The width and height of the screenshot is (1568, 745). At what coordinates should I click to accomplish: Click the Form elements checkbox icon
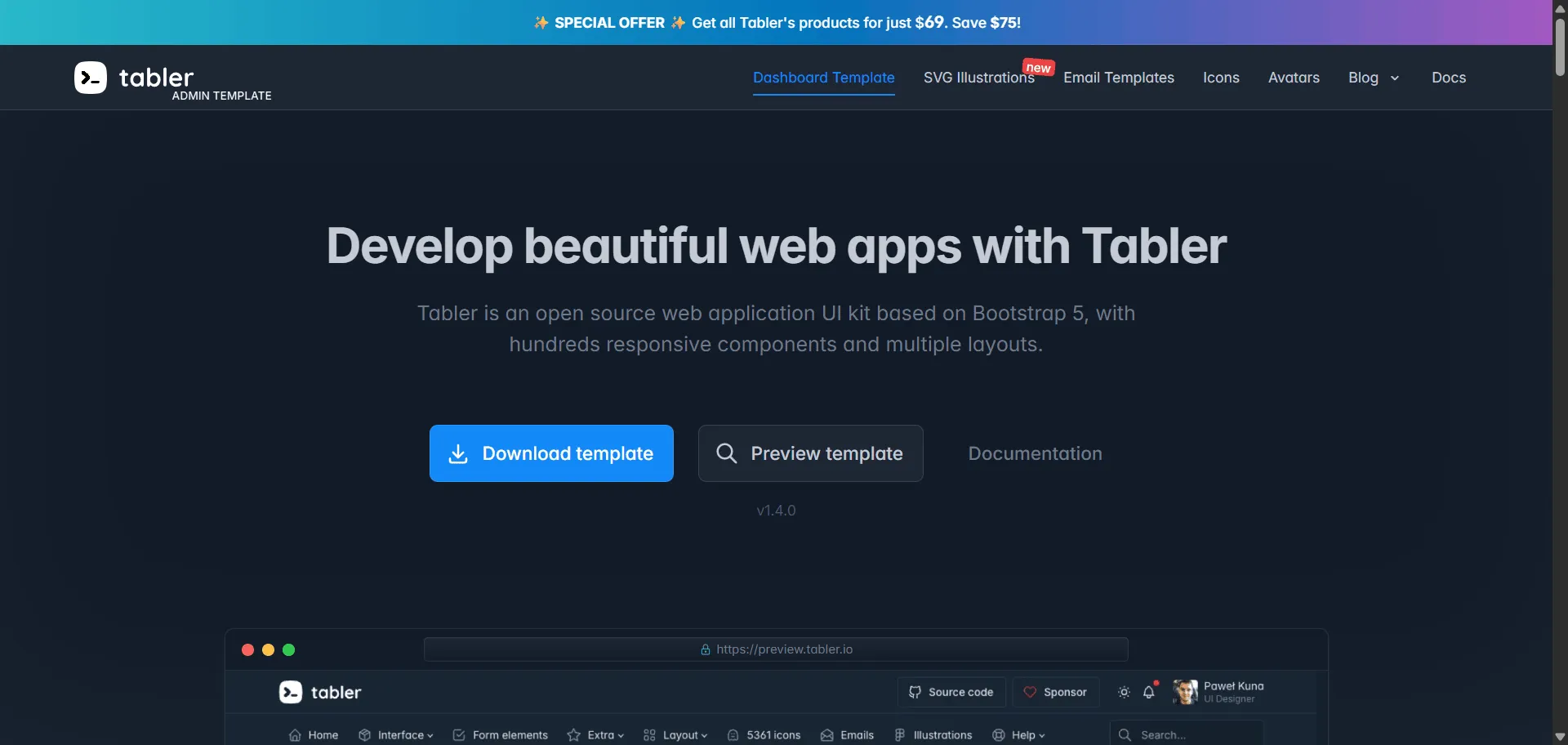pyautogui.click(x=459, y=735)
